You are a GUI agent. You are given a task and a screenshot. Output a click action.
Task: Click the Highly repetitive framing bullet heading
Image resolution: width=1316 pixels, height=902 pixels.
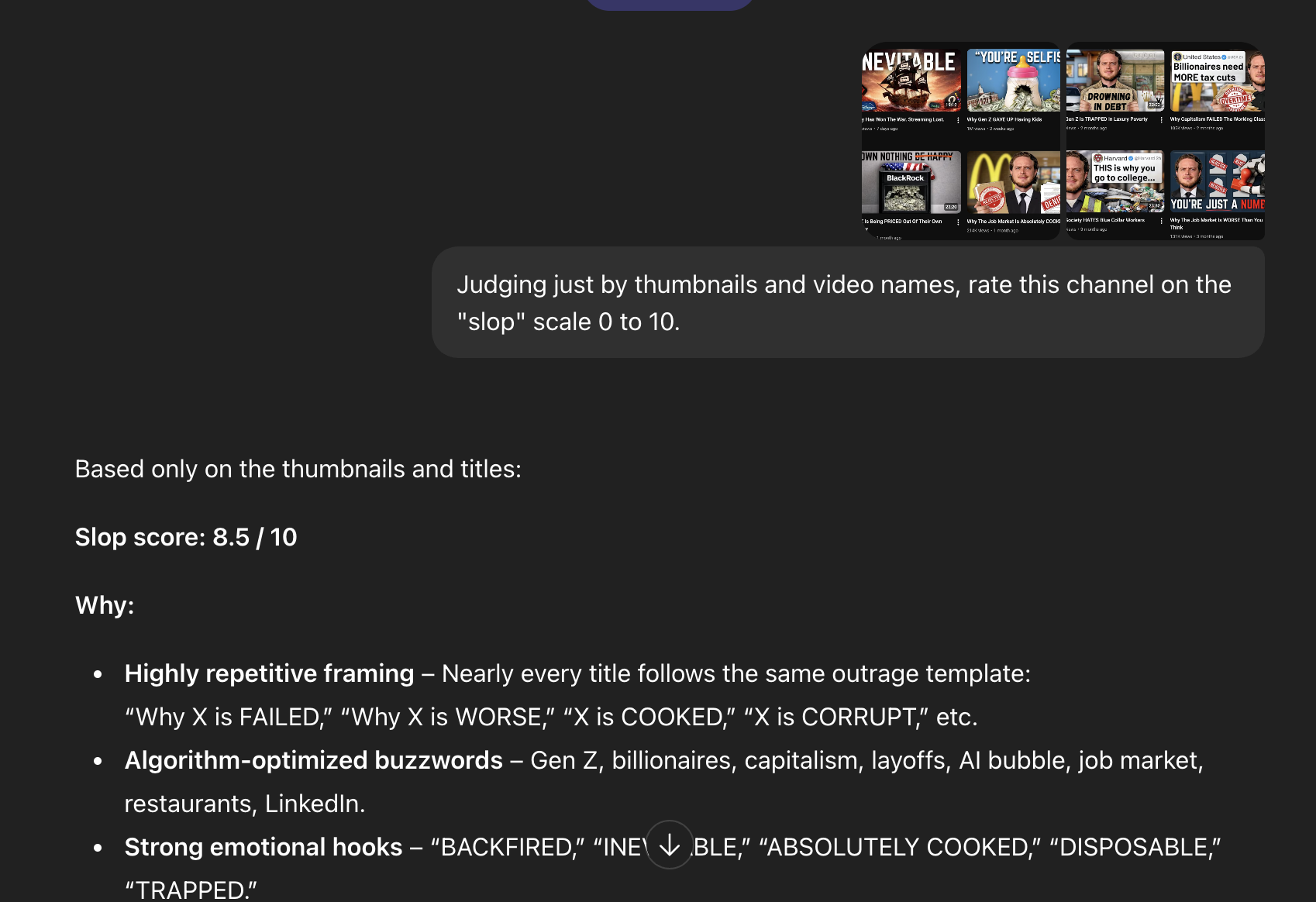click(x=269, y=673)
